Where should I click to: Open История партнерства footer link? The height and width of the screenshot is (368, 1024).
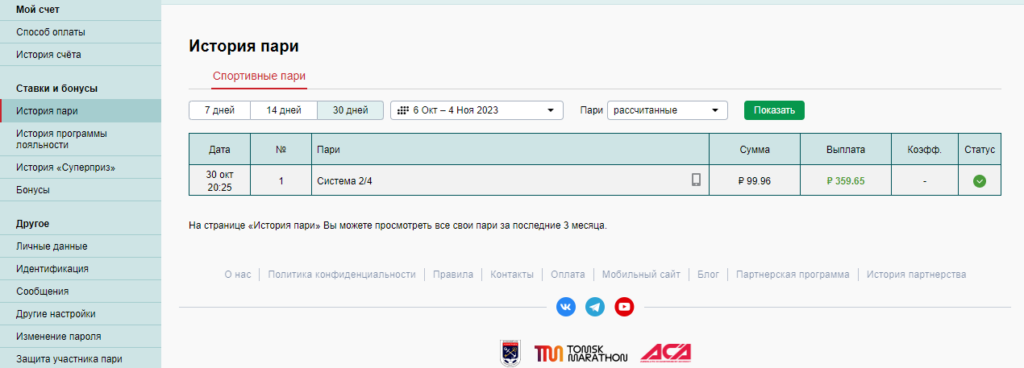916,275
